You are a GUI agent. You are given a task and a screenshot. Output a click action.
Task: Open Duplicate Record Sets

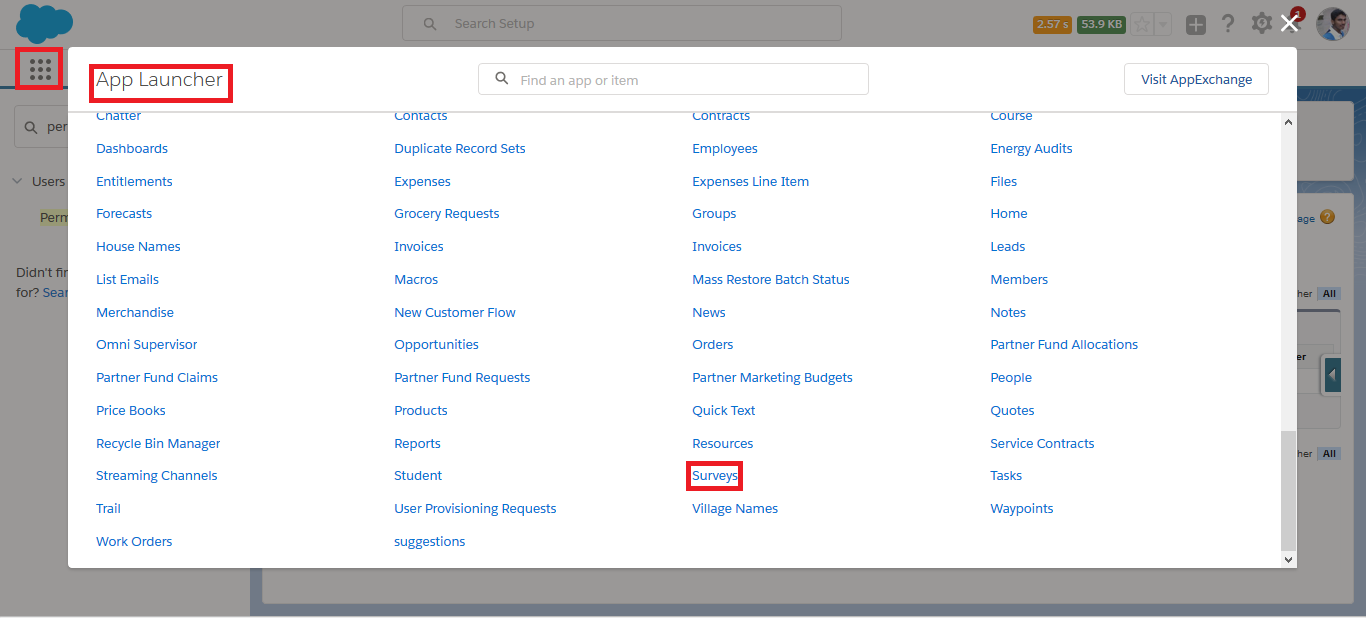click(x=460, y=148)
